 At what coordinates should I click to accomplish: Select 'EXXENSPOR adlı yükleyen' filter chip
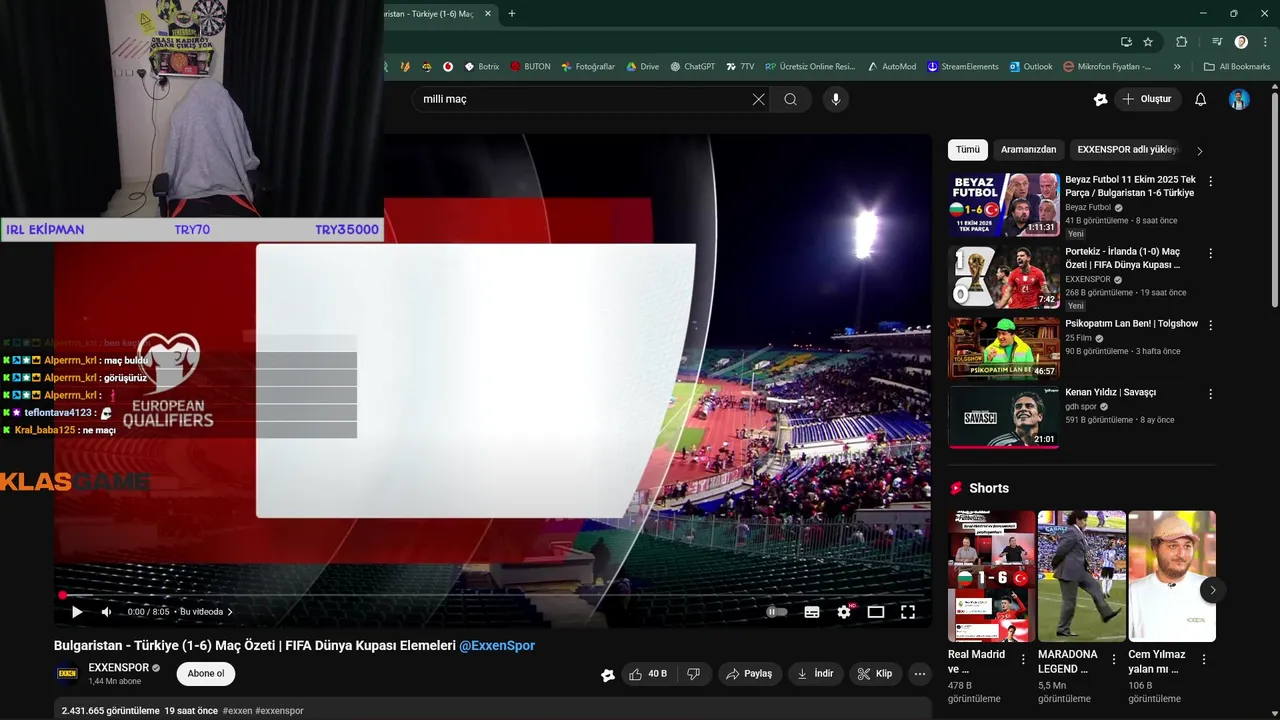coord(1127,150)
